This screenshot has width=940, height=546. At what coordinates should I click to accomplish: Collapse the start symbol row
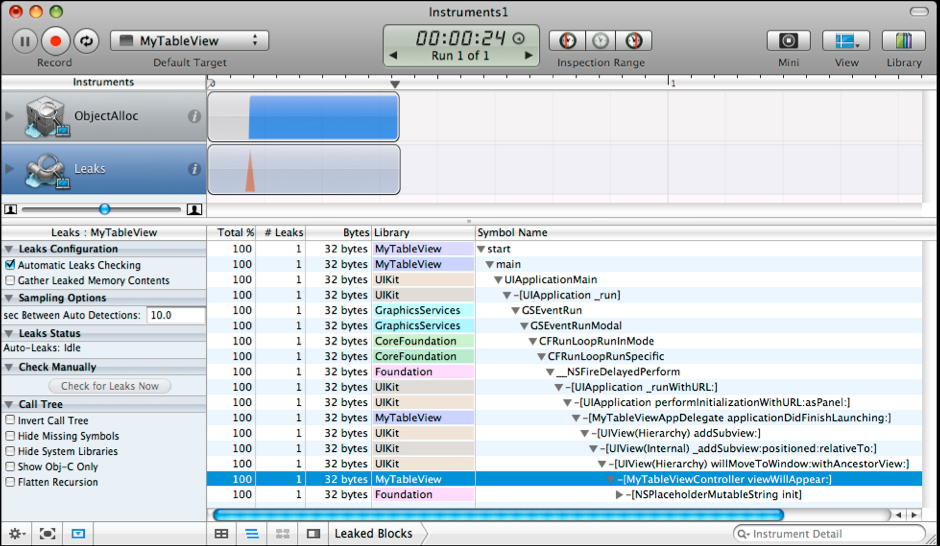(x=481, y=249)
